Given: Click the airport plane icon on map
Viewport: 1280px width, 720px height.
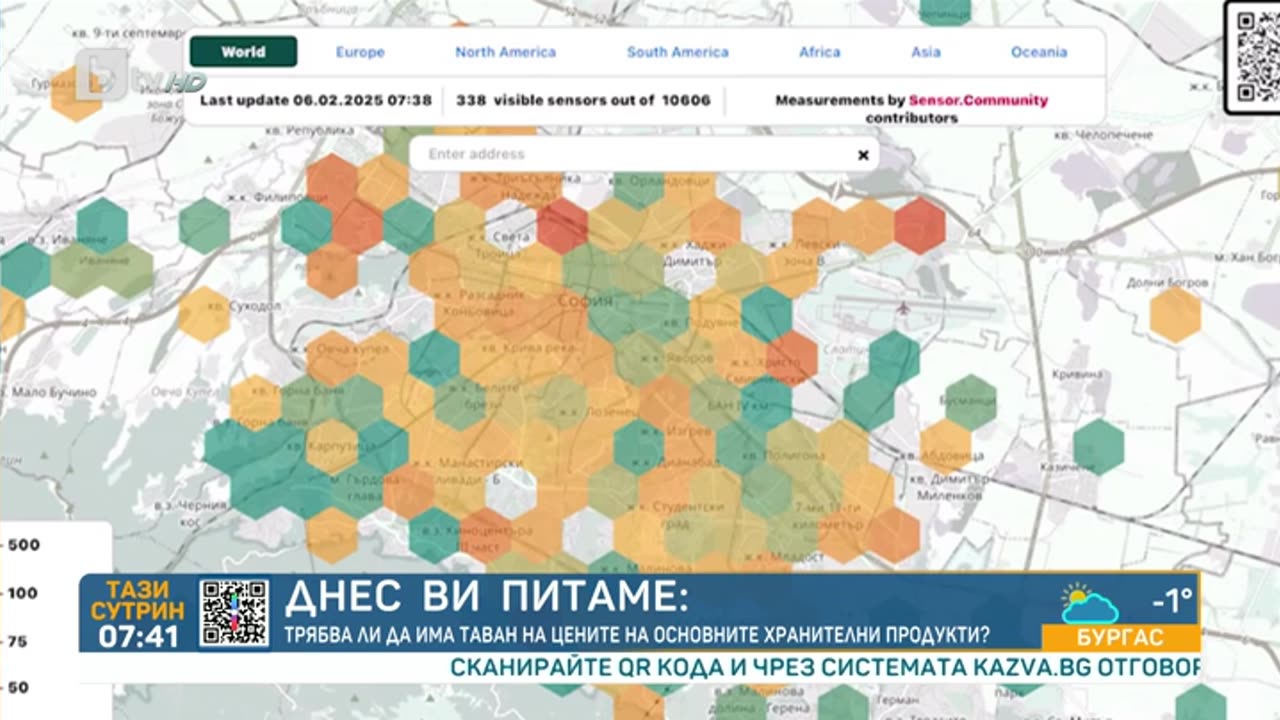Looking at the screenshot, I should tap(904, 306).
